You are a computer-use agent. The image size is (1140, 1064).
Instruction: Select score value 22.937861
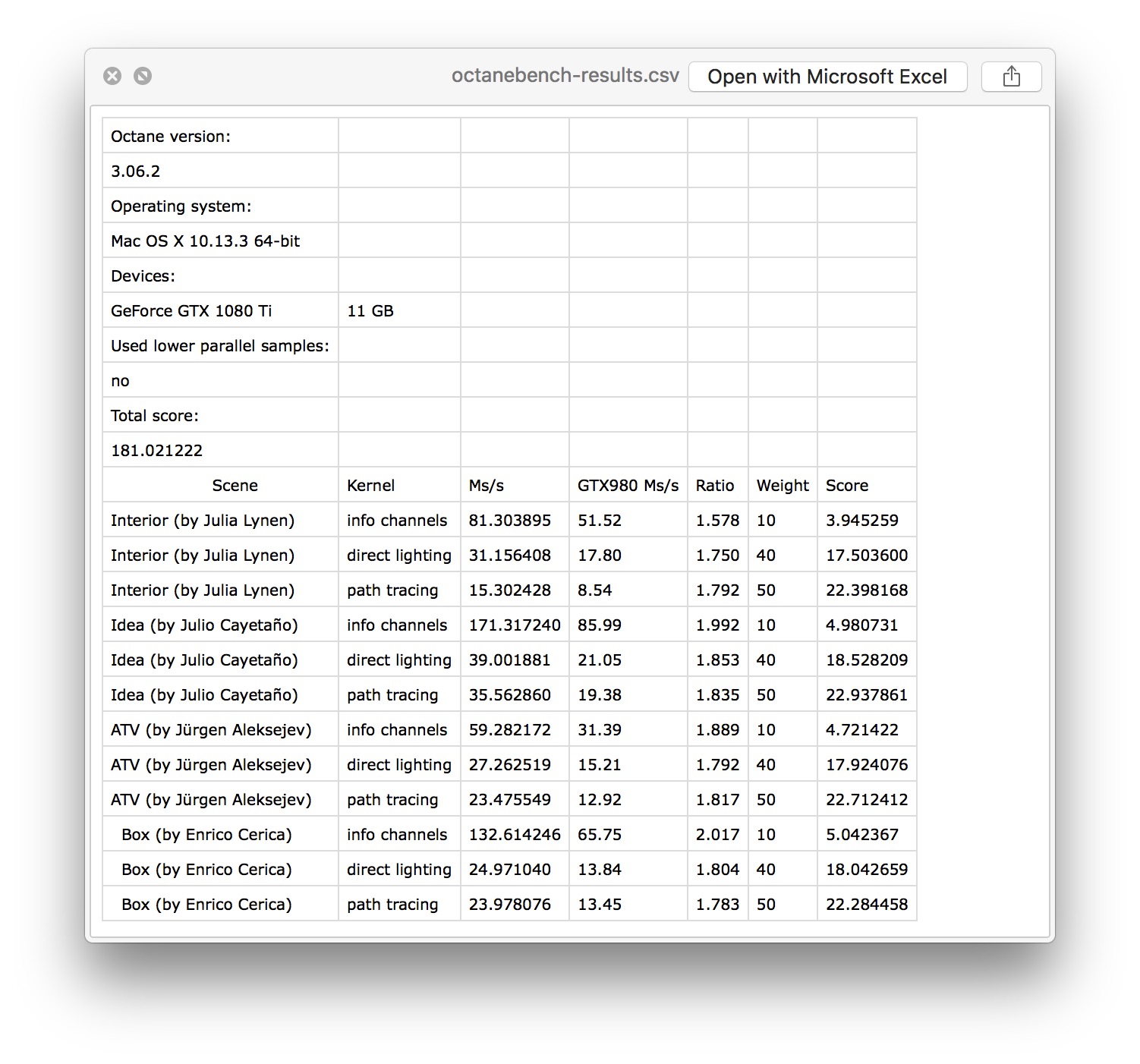point(867,694)
